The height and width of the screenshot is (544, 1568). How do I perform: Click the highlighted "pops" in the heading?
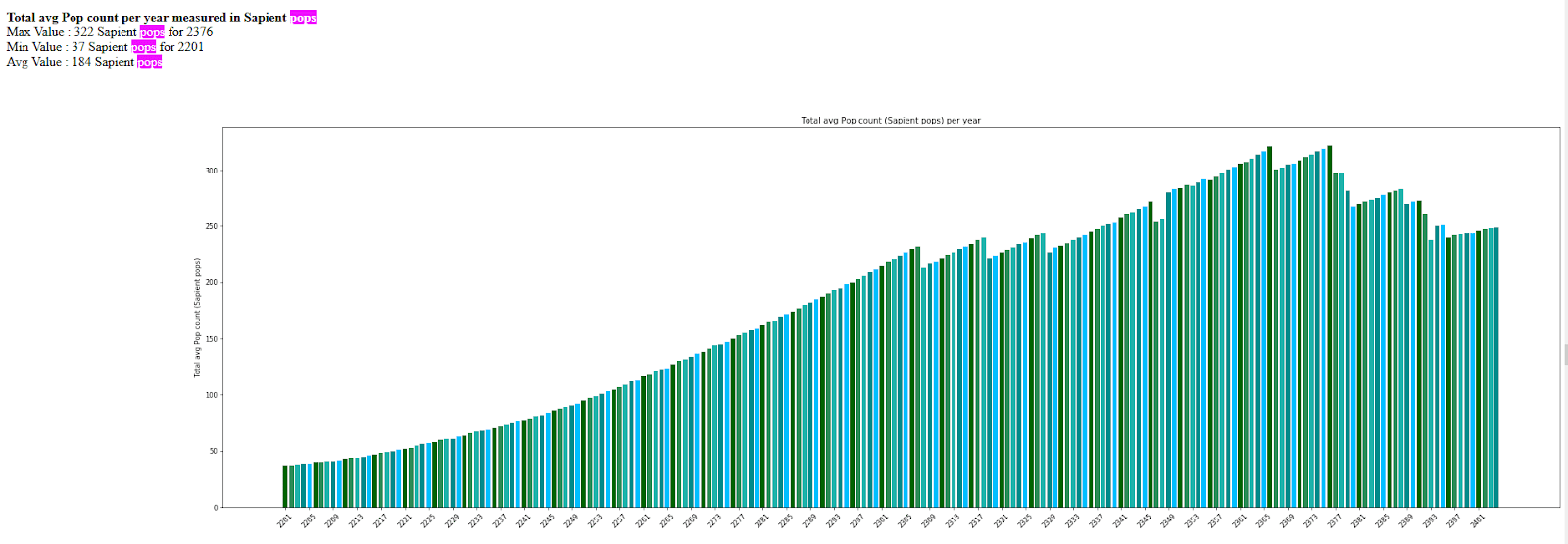pos(303,18)
